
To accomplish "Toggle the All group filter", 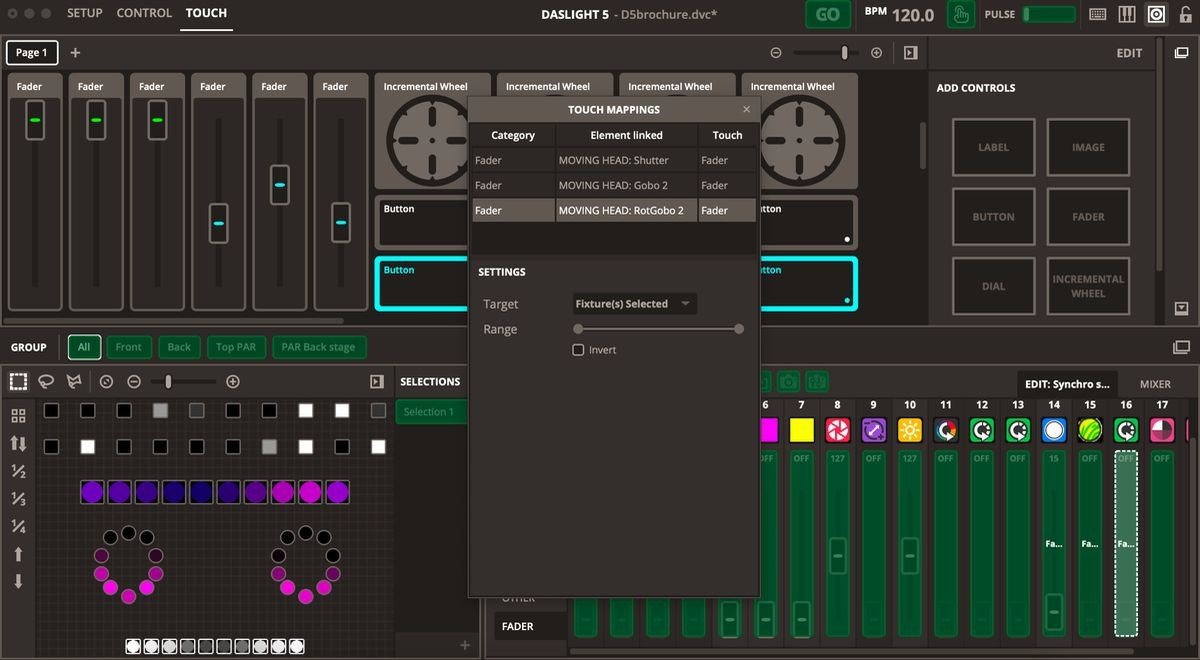I will (x=84, y=347).
